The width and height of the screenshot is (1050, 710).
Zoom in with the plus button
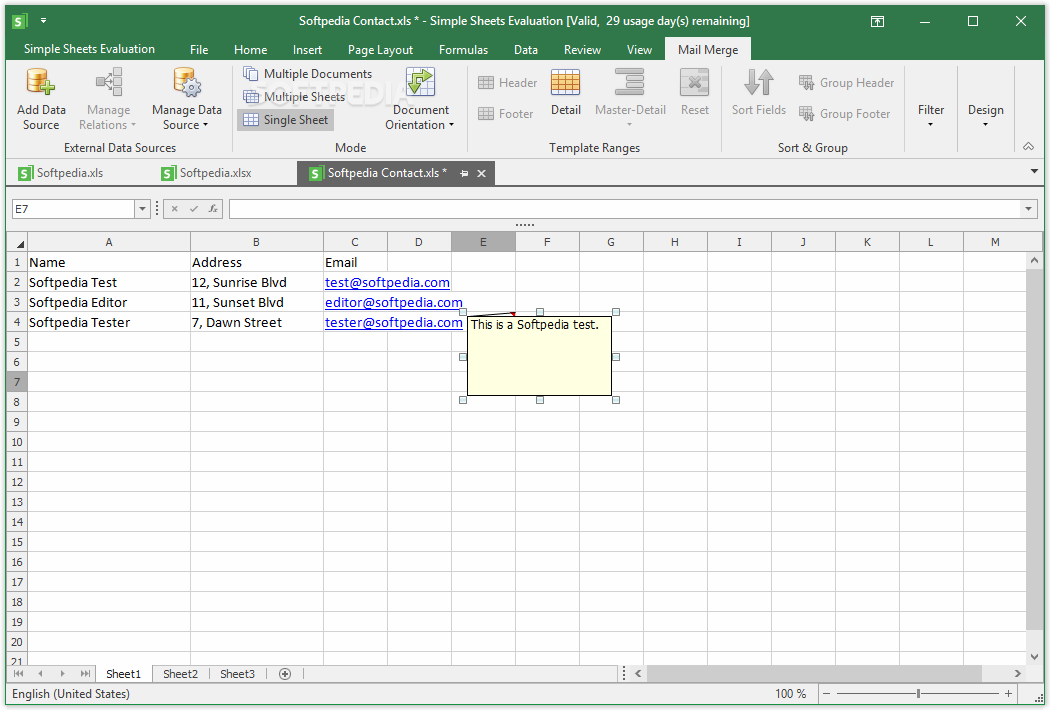point(1008,694)
